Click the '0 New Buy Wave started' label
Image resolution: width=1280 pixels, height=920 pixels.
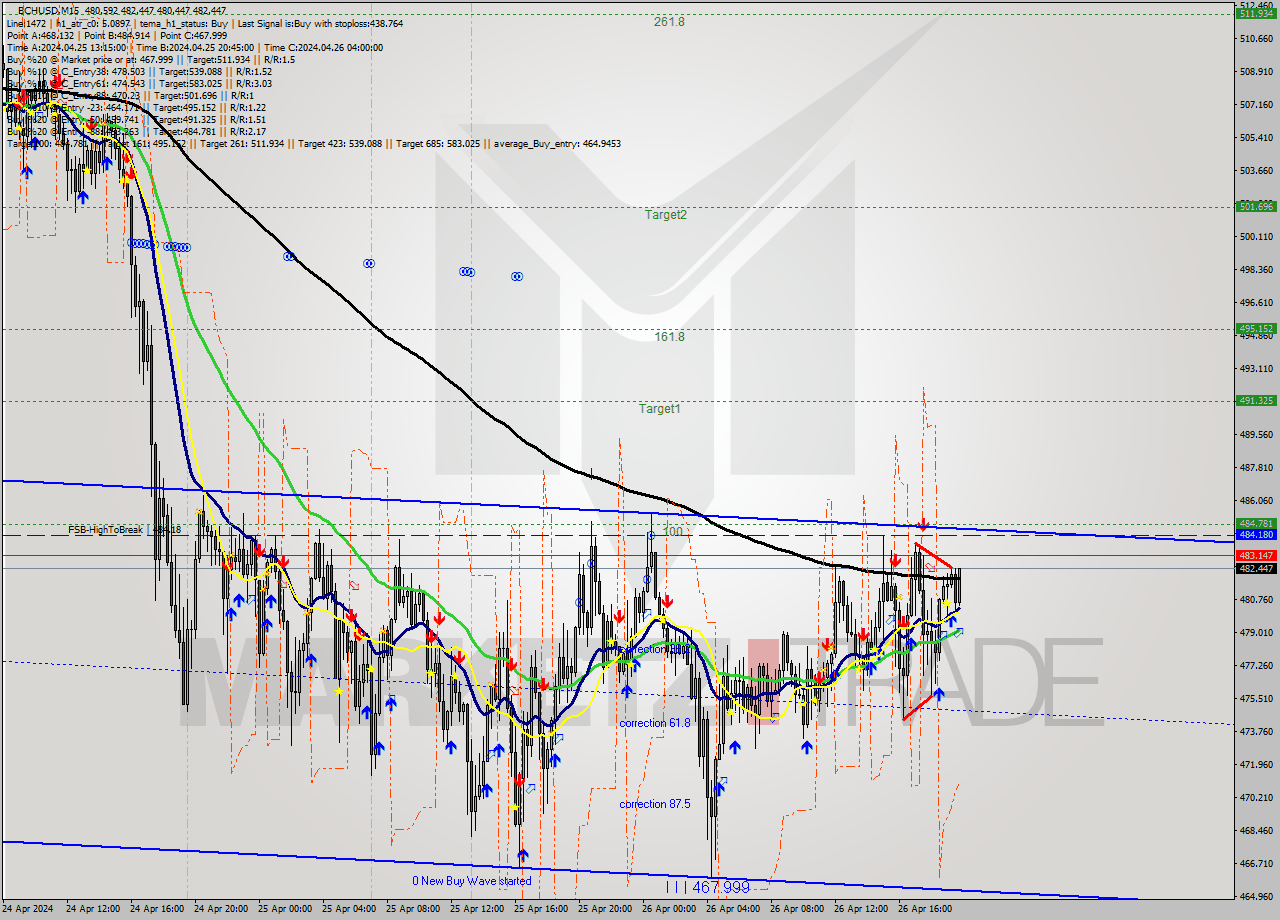point(472,881)
